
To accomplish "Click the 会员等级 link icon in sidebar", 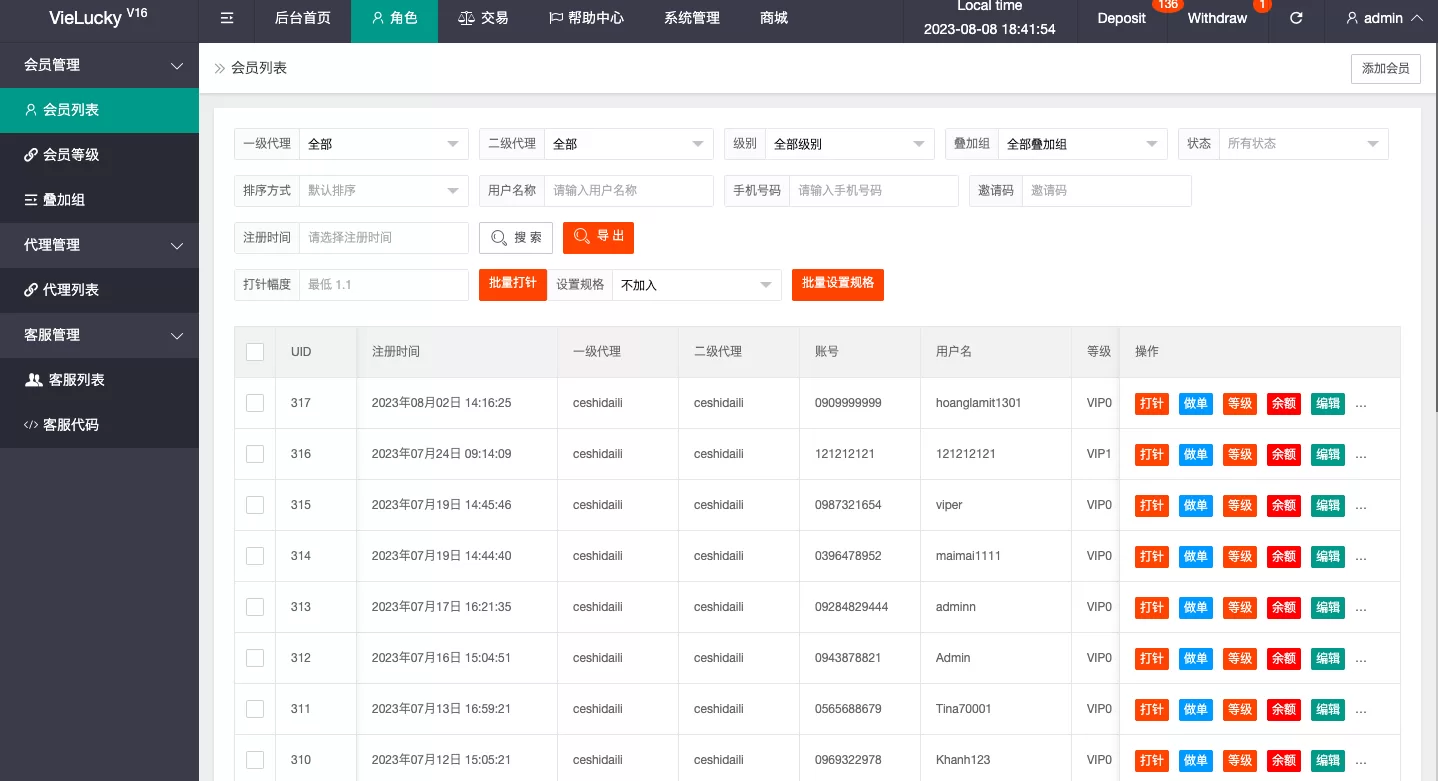I will 31,155.
